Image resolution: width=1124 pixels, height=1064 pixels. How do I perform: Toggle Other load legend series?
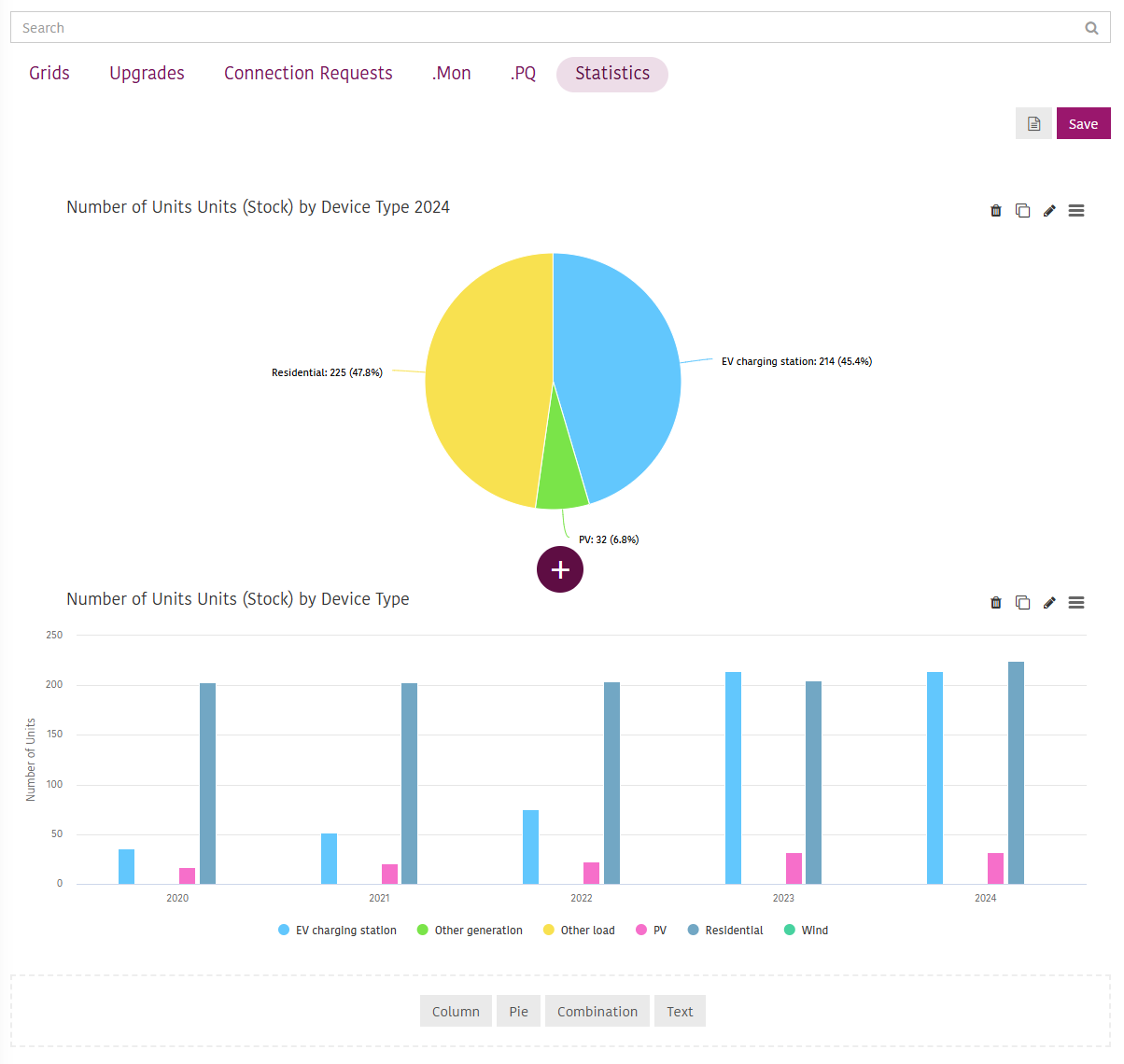pyautogui.click(x=579, y=931)
